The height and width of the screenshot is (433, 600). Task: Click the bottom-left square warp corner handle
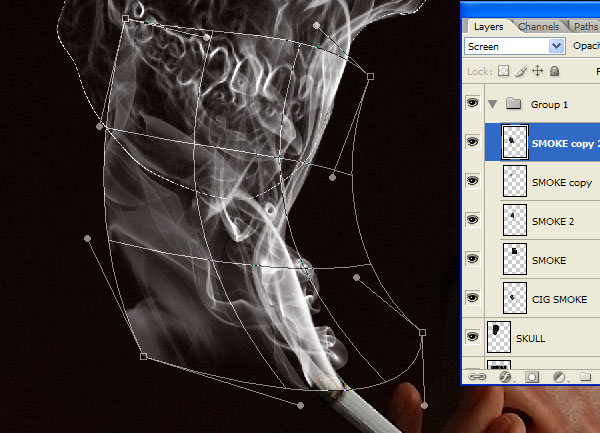click(143, 356)
